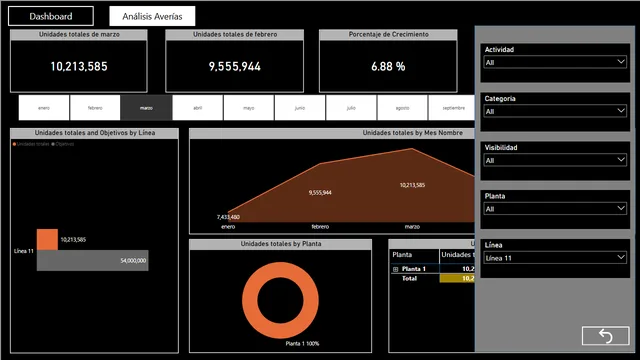This screenshot has height=360, width=640.
Task: Switch to Análisis Averías page
Action: 152,16
